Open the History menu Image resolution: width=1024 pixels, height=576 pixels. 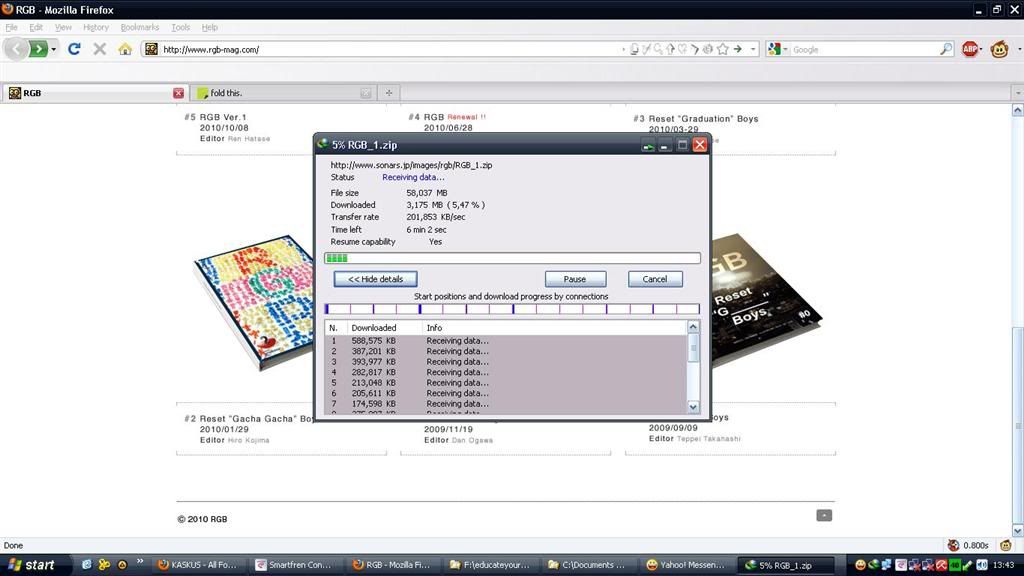(x=96, y=27)
